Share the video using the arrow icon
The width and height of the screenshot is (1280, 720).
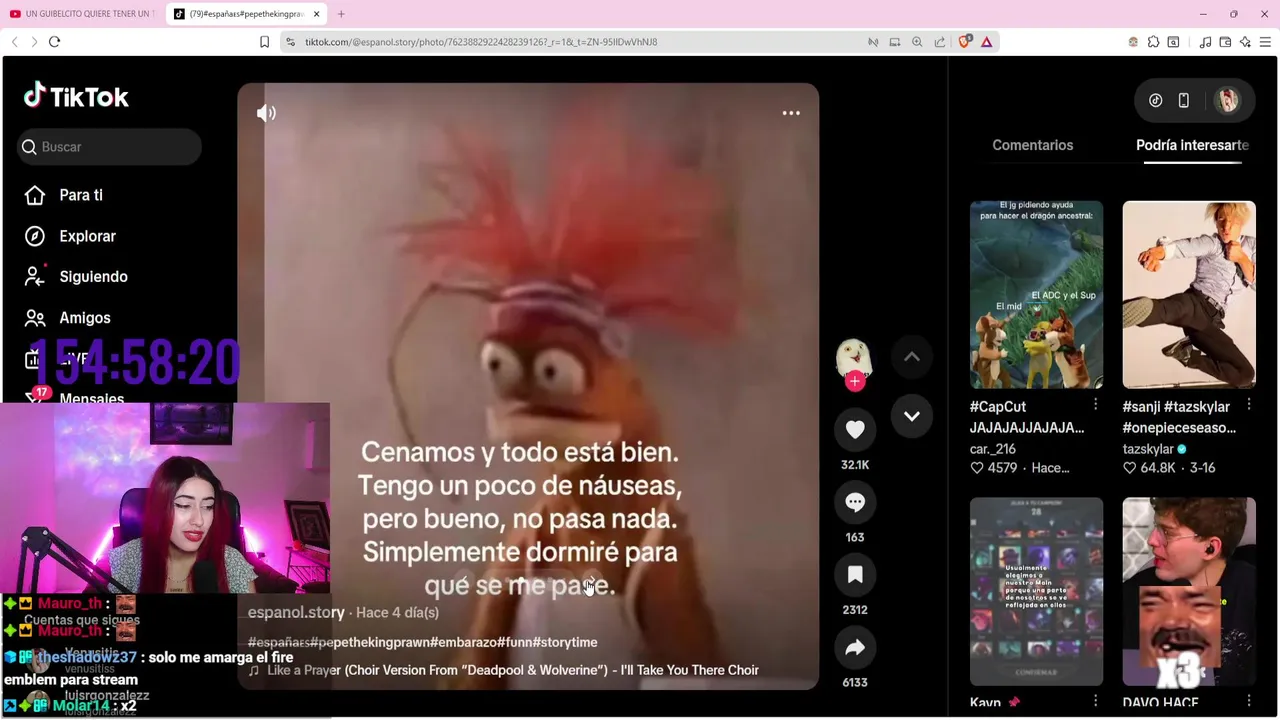pyautogui.click(x=855, y=648)
